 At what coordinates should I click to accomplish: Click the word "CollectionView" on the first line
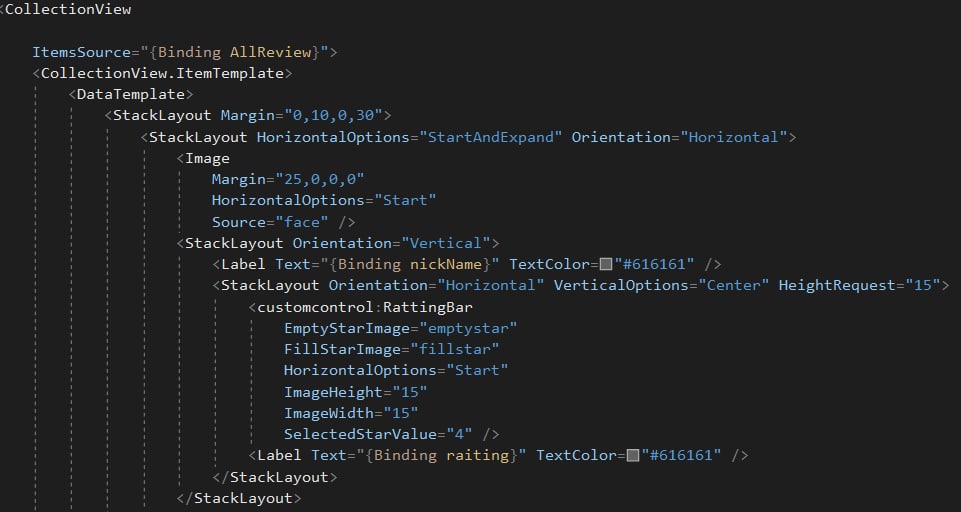(x=68, y=9)
